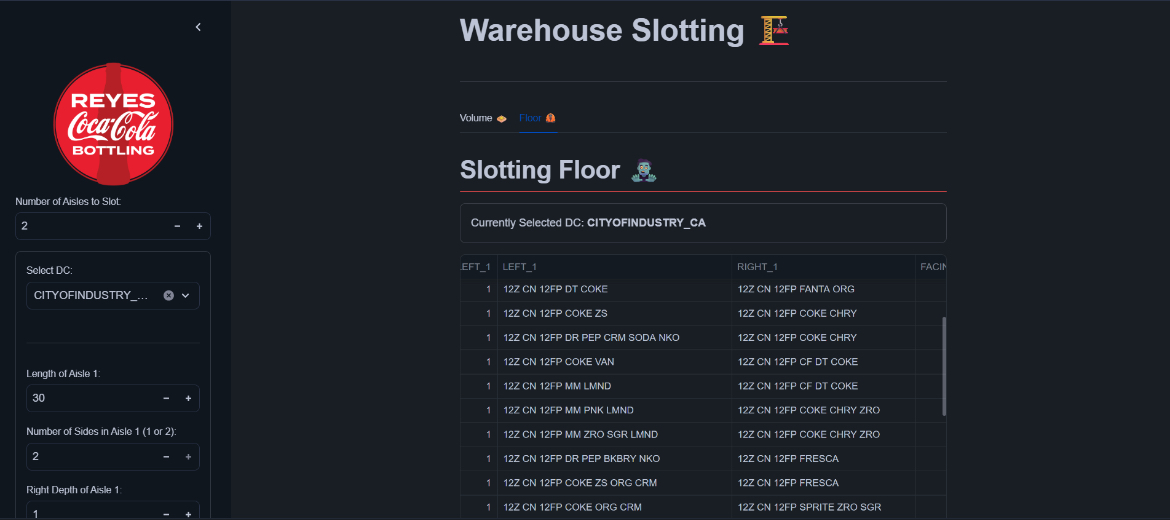1170x520 pixels.
Task: Increase Number of Aisles to Slot
Action: click(199, 226)
